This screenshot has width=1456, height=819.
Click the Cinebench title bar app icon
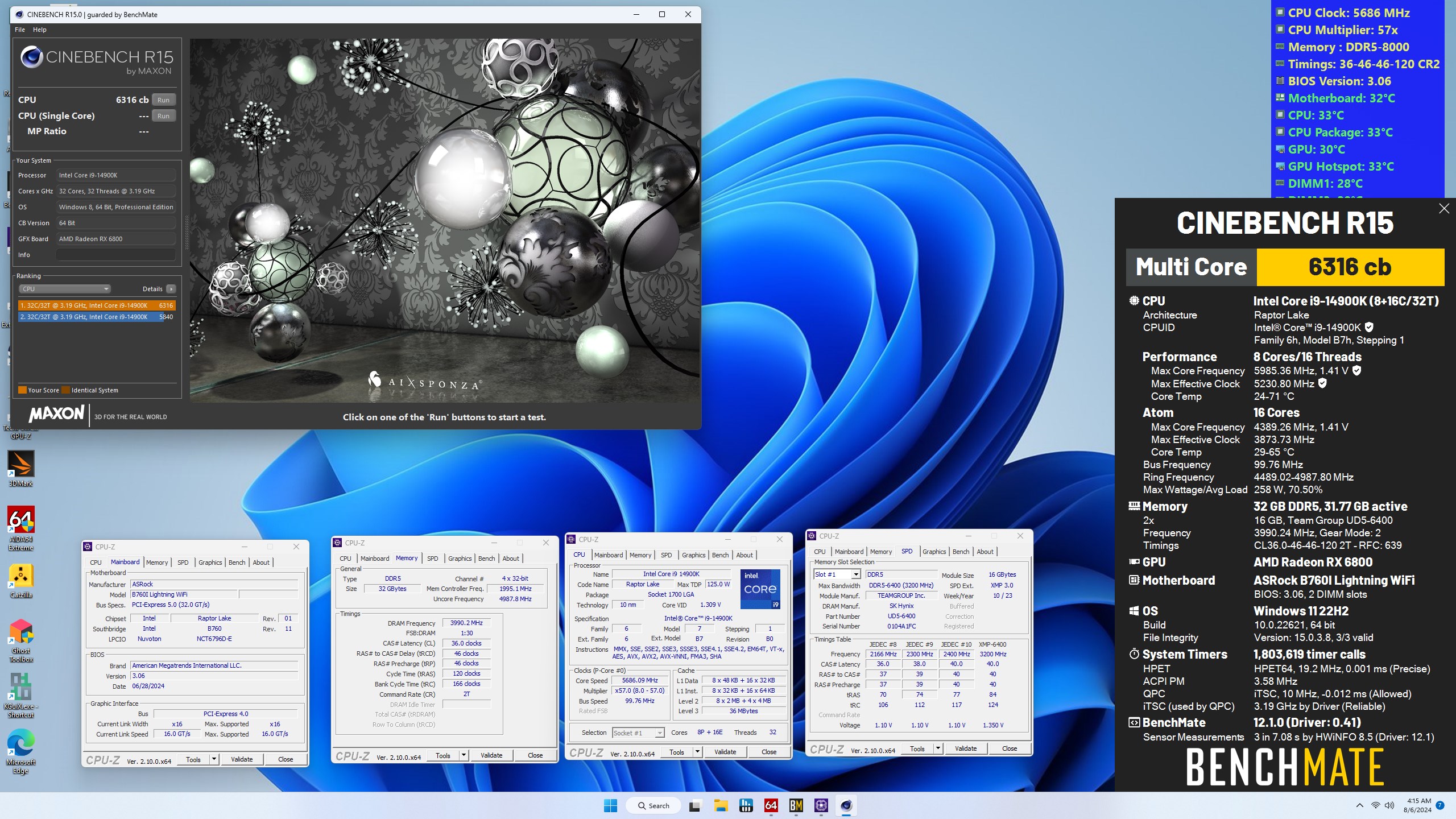[x=19, y=14]
